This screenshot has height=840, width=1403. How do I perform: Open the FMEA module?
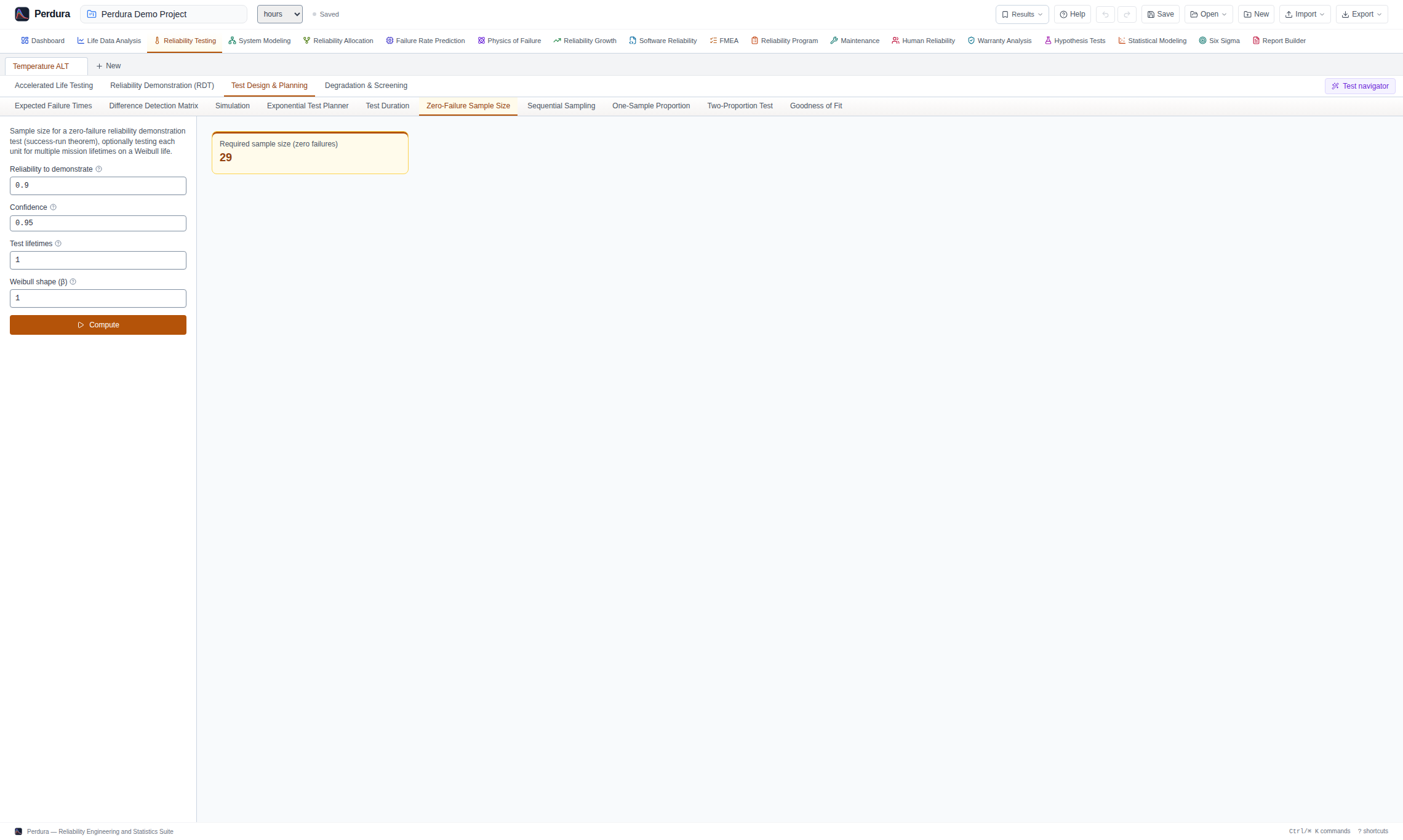coord(724,41)
